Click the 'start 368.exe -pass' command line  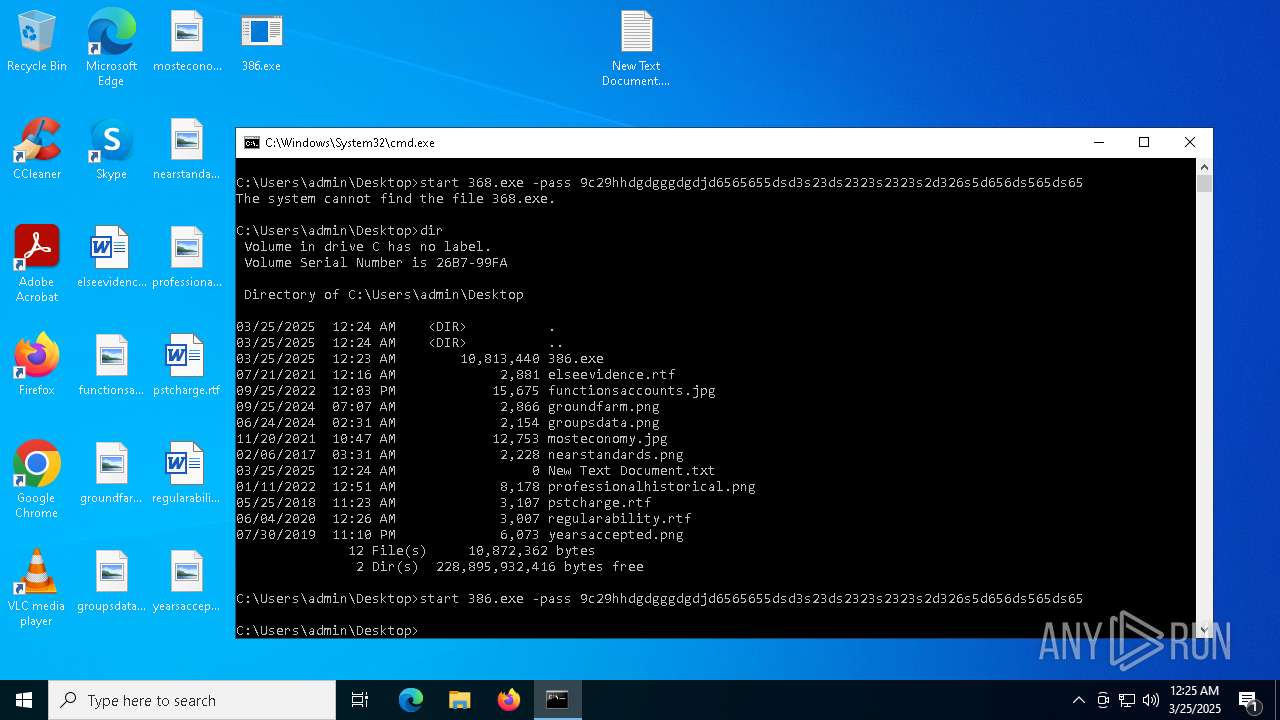point(660,183)
